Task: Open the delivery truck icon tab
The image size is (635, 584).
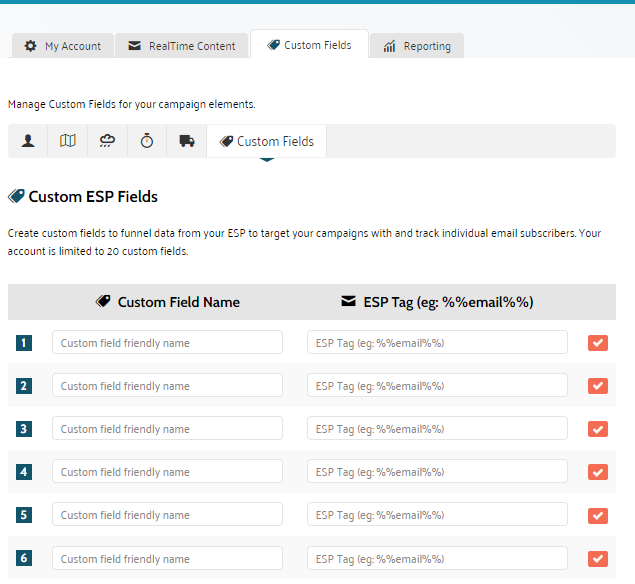Action: pyautogui.click(x=187, y=141)
